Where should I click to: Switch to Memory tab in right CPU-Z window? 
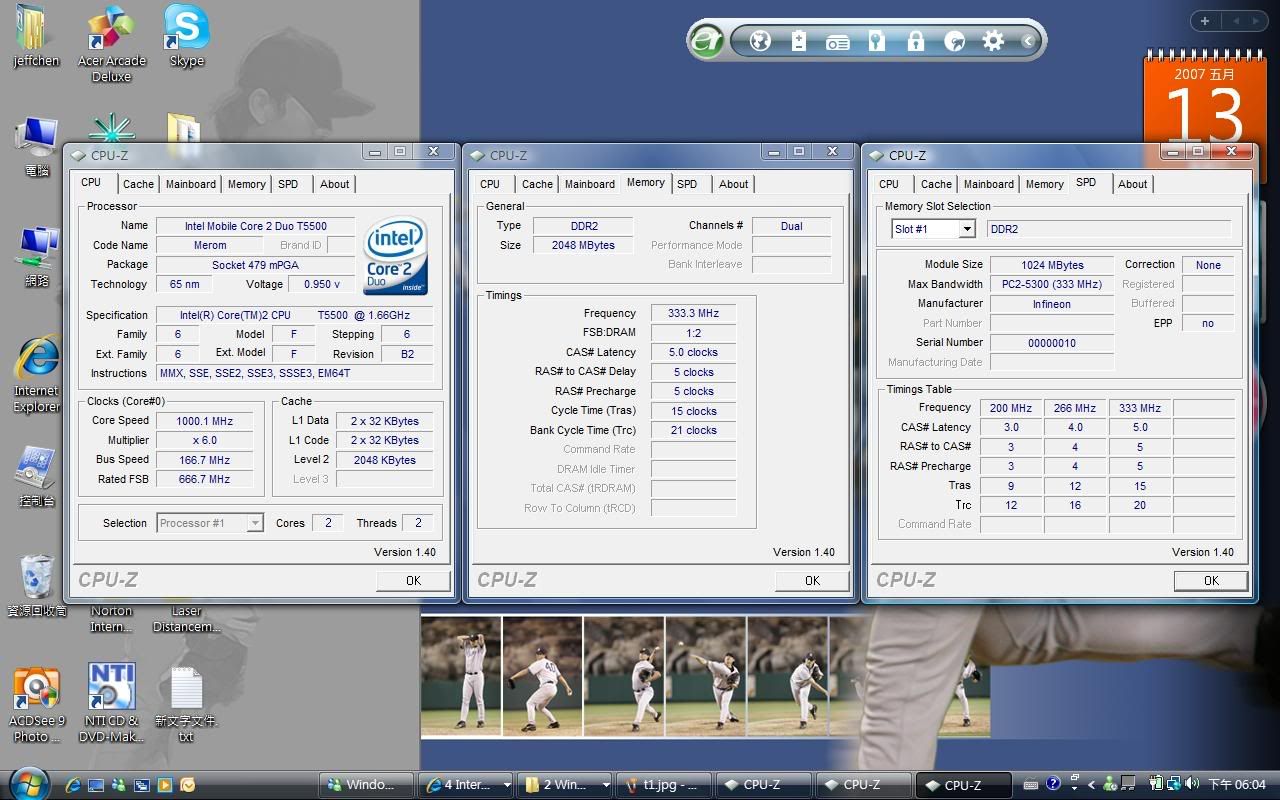pos(1044,184)
